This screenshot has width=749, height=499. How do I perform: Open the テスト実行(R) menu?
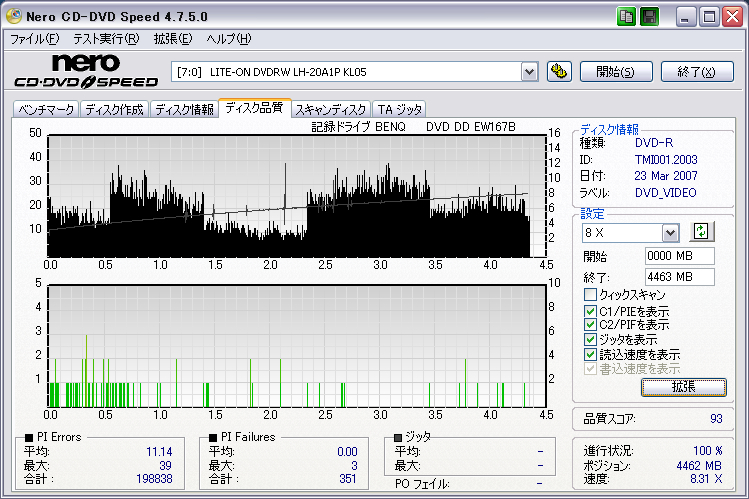pos(106,39)
